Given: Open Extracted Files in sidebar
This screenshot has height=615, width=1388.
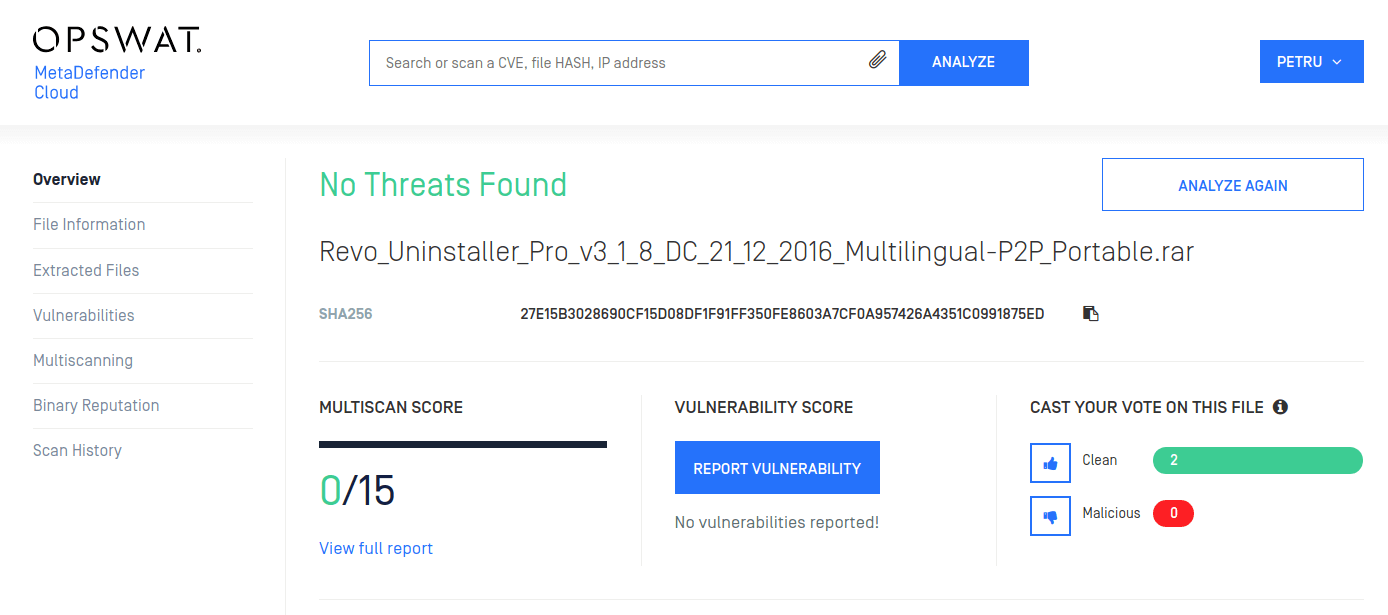Looking at the screenshot, I should (x=86, y=270).
